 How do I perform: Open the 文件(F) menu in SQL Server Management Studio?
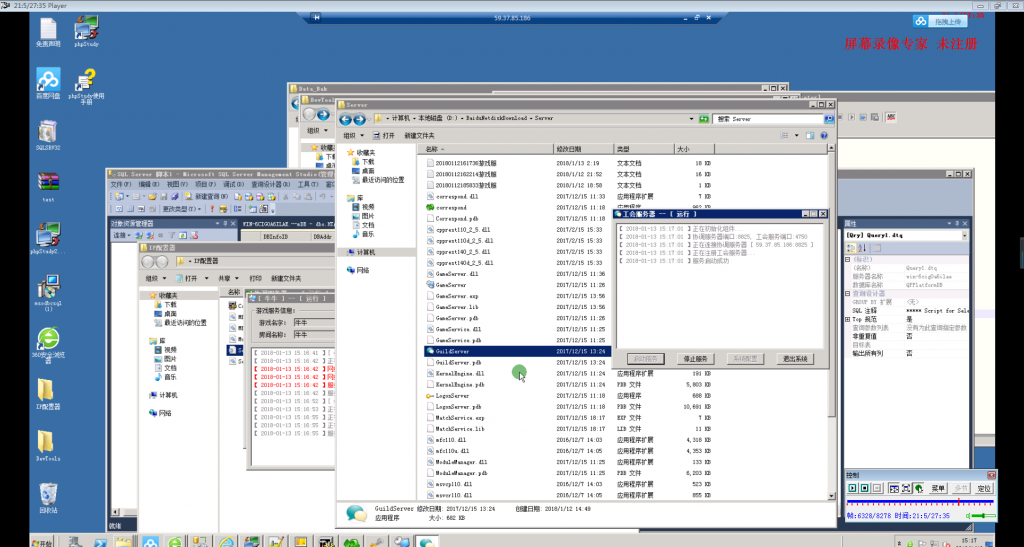coord(120,185)
